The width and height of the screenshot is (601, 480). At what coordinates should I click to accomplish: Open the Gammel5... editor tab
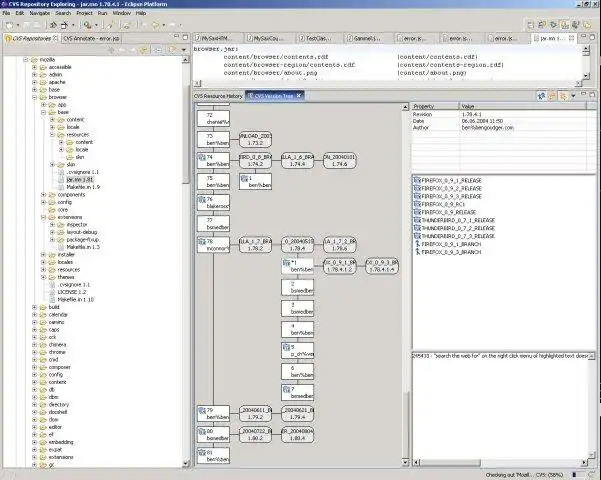pos(363,38)
